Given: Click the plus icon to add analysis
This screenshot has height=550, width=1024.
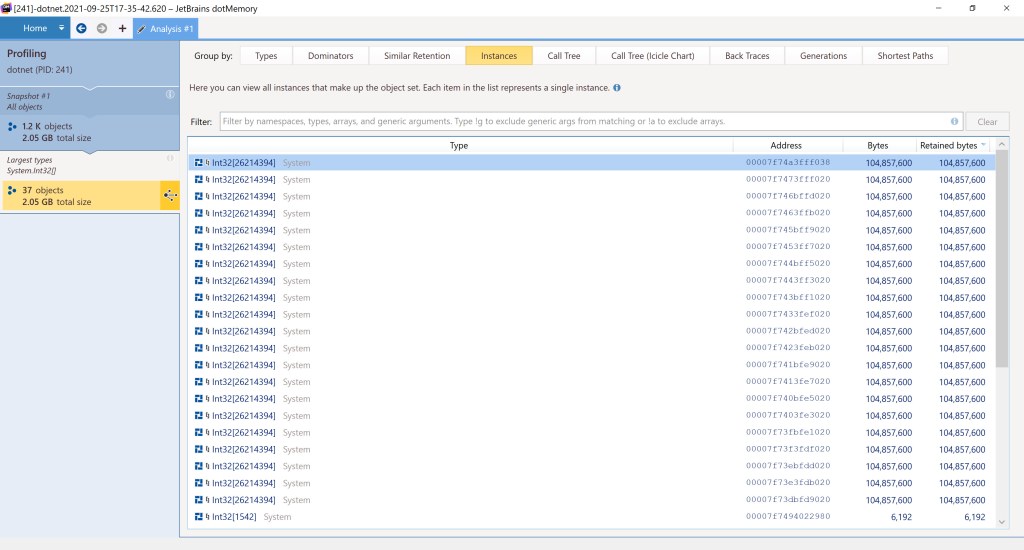Looking at the screenshot, I should click(122, 28).
